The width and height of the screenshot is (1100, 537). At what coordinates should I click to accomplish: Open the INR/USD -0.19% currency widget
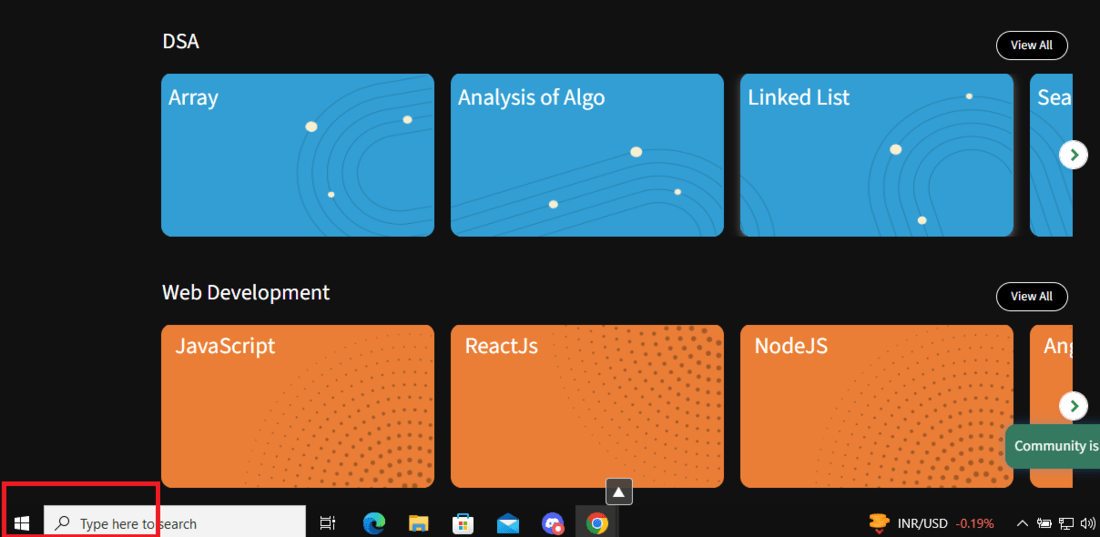(x=931, y=523)
